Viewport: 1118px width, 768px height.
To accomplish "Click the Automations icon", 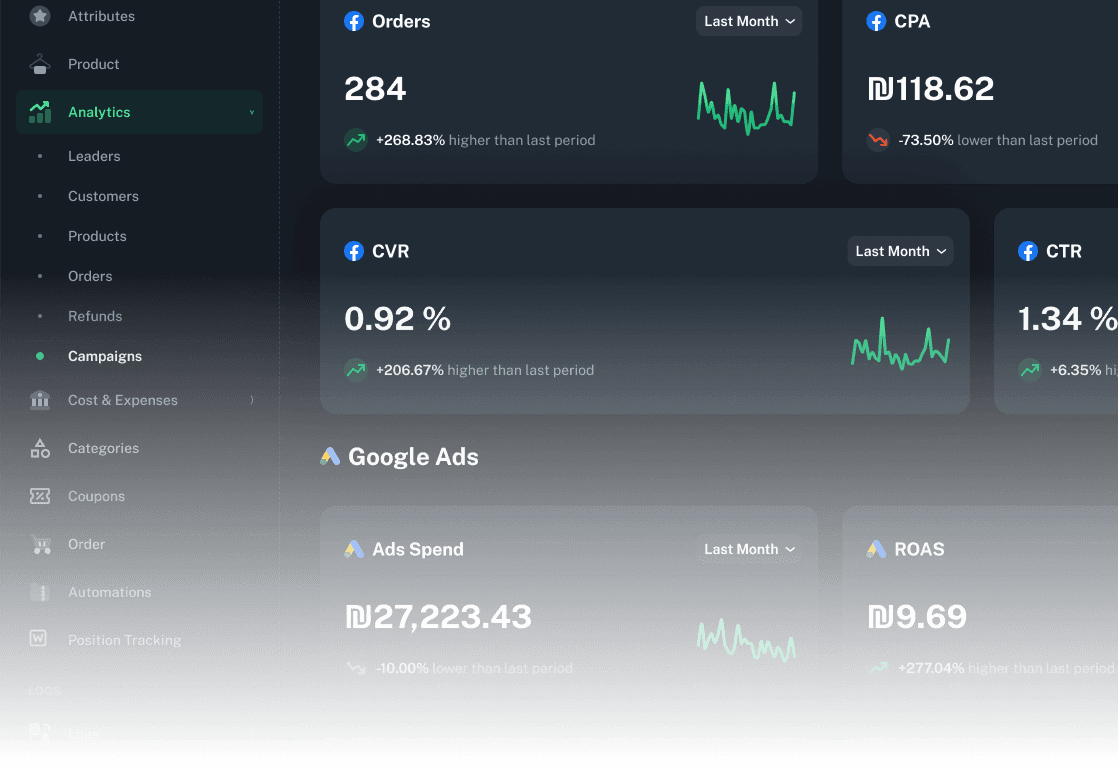I will coord(40,592).
